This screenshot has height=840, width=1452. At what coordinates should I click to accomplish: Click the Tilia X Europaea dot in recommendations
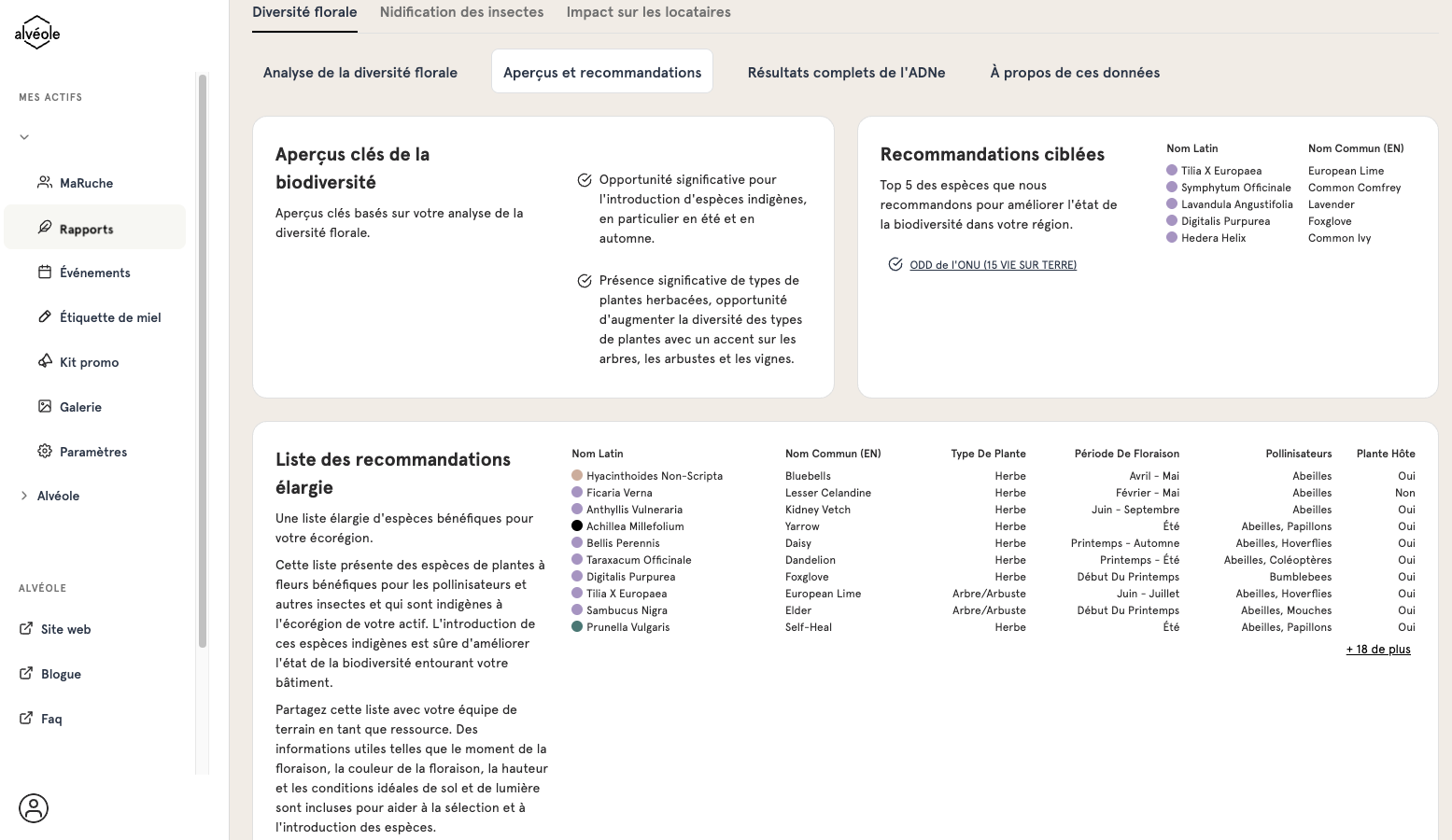point(1172,170)
